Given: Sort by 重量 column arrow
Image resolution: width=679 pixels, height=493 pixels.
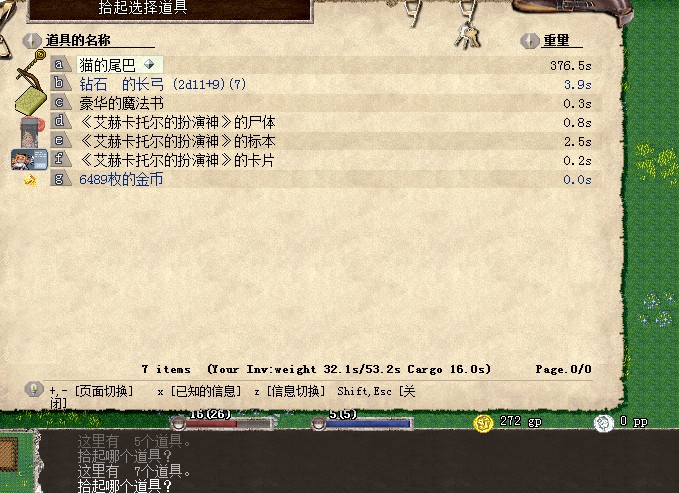Looking at the screenshot, I should (530, 41).
